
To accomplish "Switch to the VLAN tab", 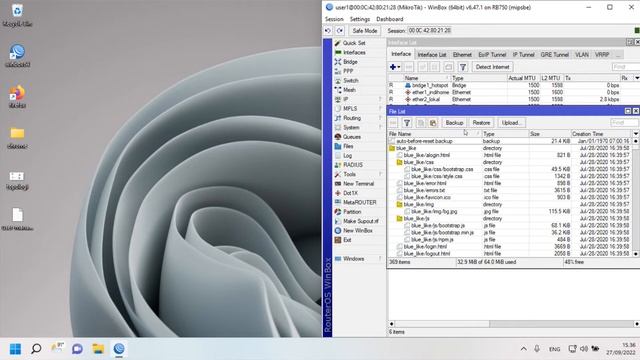I will pos(582,55).
